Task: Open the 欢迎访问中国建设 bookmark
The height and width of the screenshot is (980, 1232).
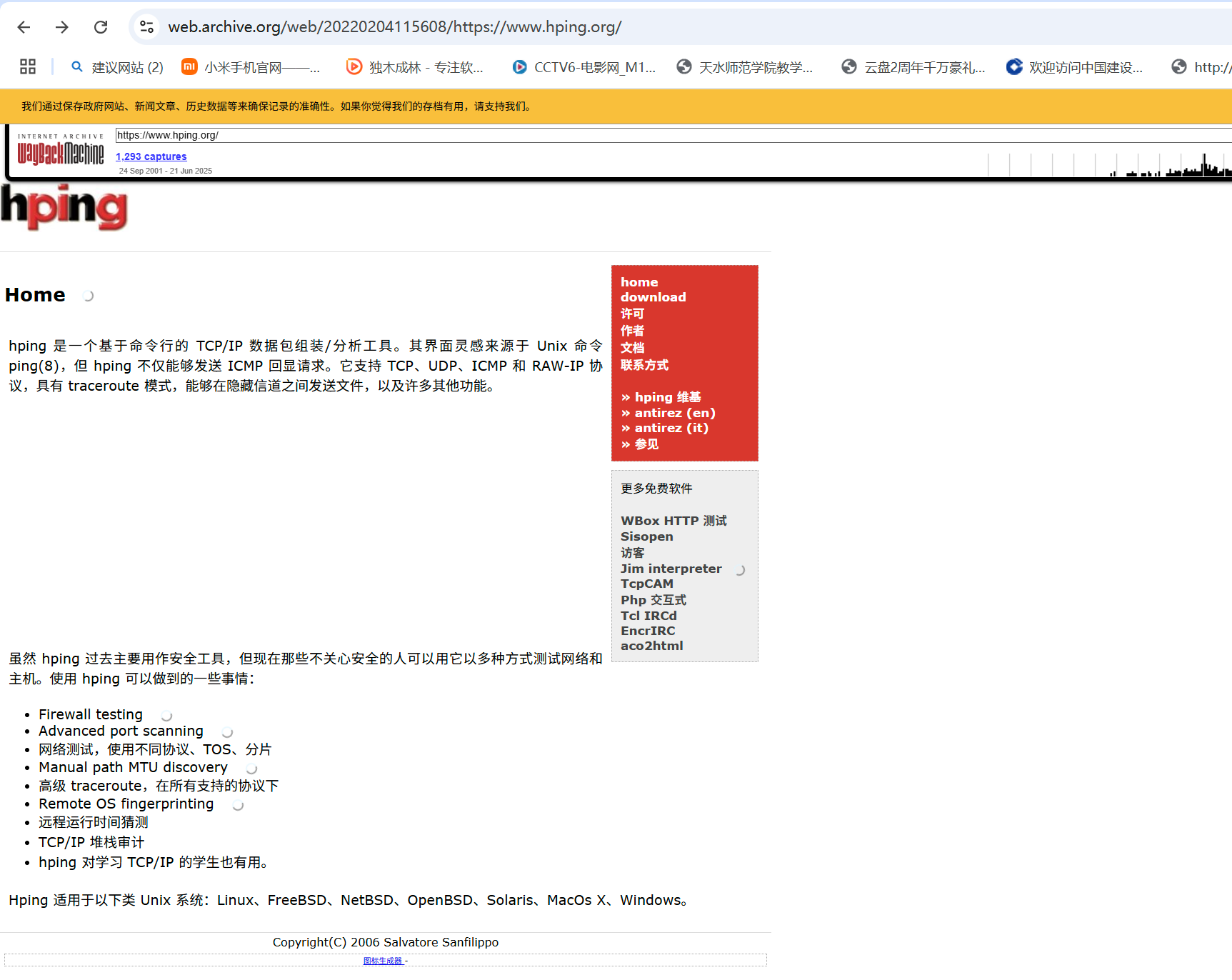Action: 1075,67
